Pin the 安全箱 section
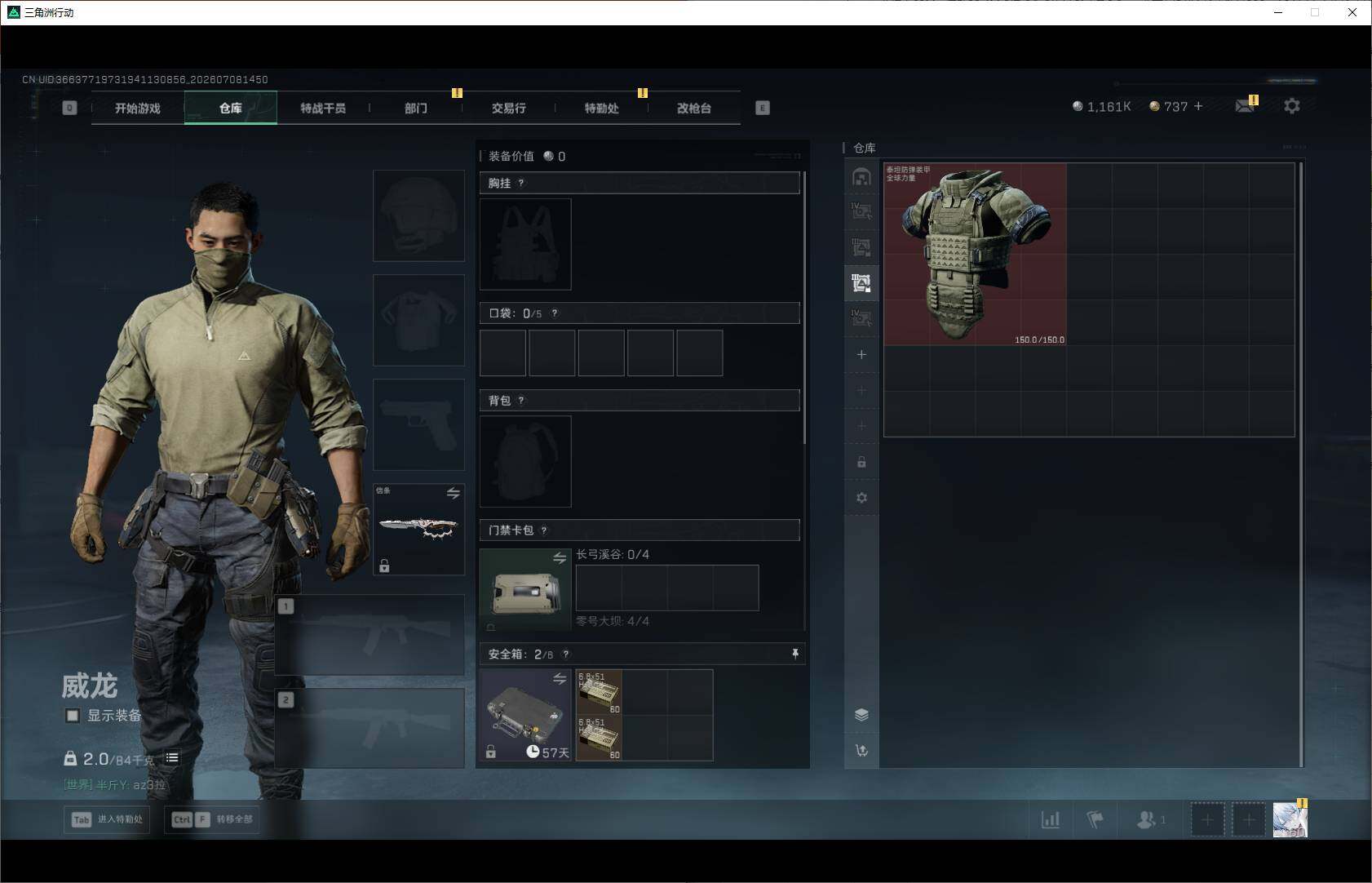The image size is (1372, 883). point(795,654)
